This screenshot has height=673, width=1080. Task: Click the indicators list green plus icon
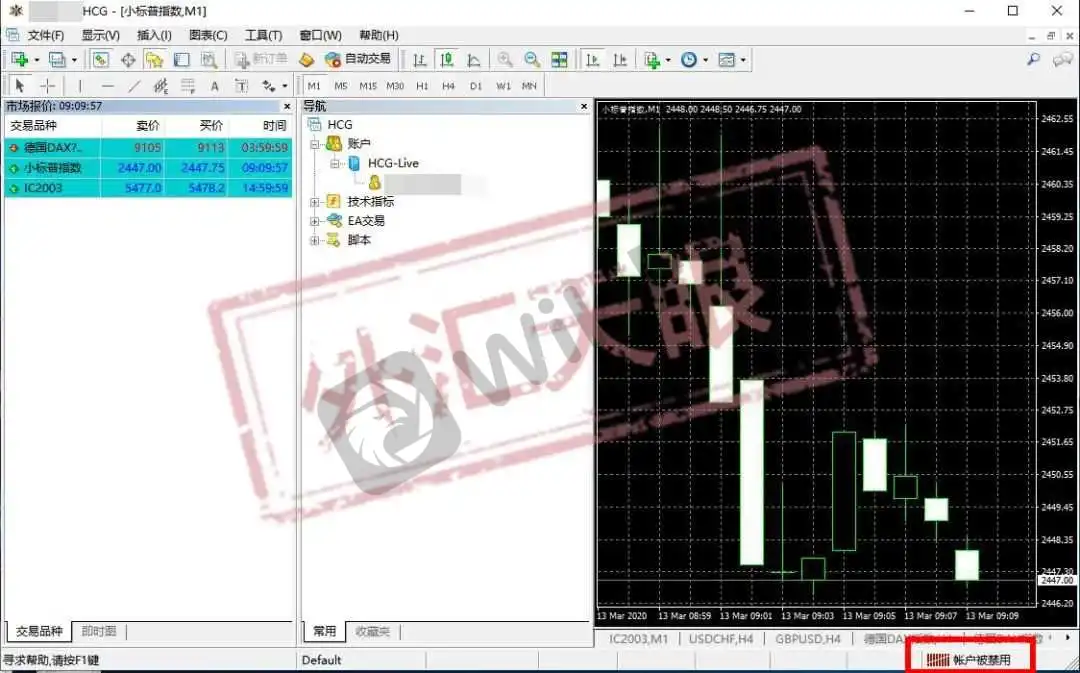(652, 60)
